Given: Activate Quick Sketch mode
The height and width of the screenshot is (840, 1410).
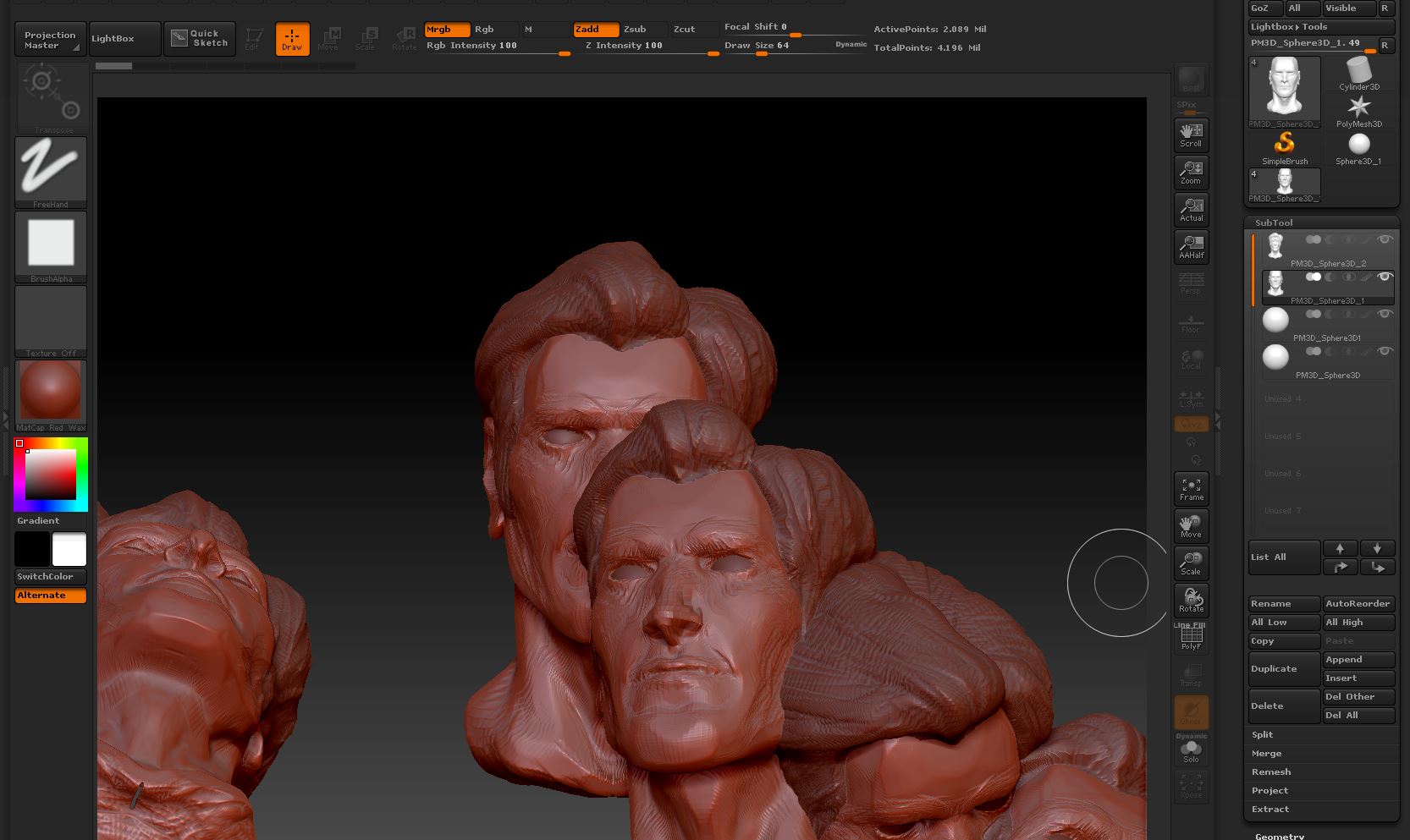Looking at the screenshot, I should click(199, 39).
